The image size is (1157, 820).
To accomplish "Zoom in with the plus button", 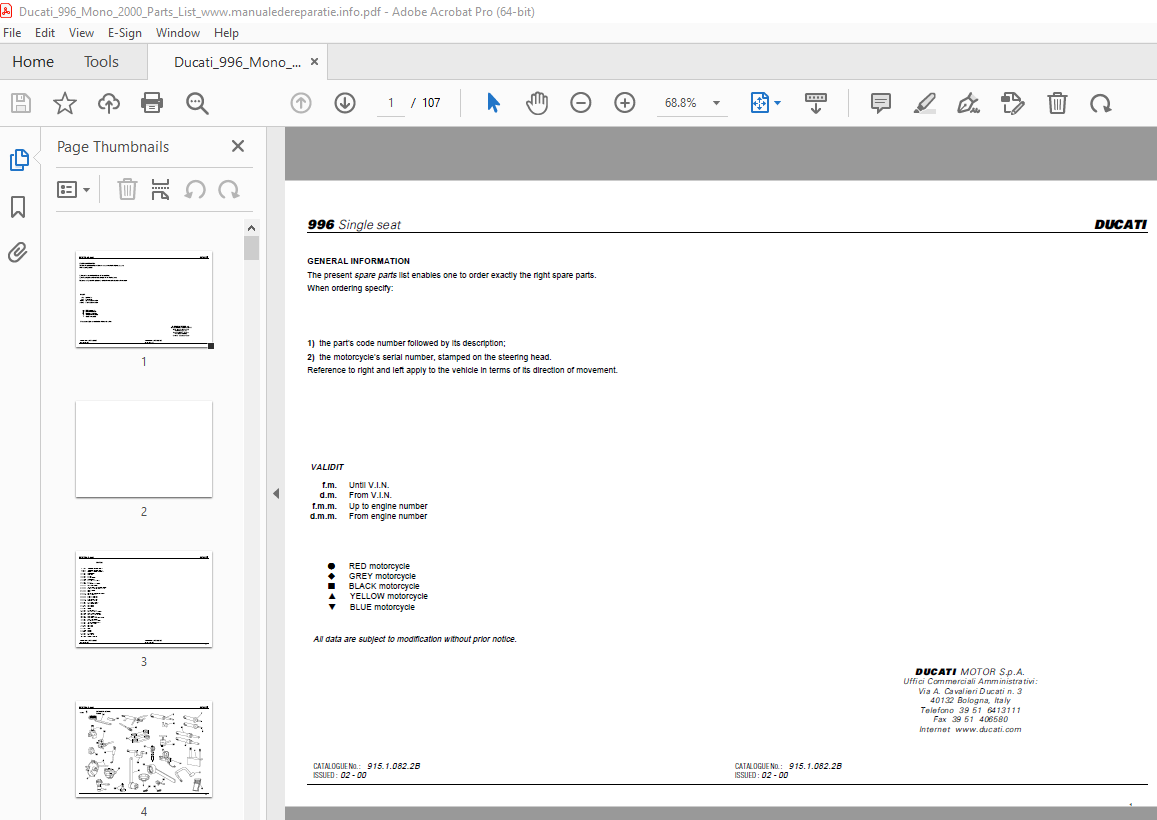I will (625, 103).
